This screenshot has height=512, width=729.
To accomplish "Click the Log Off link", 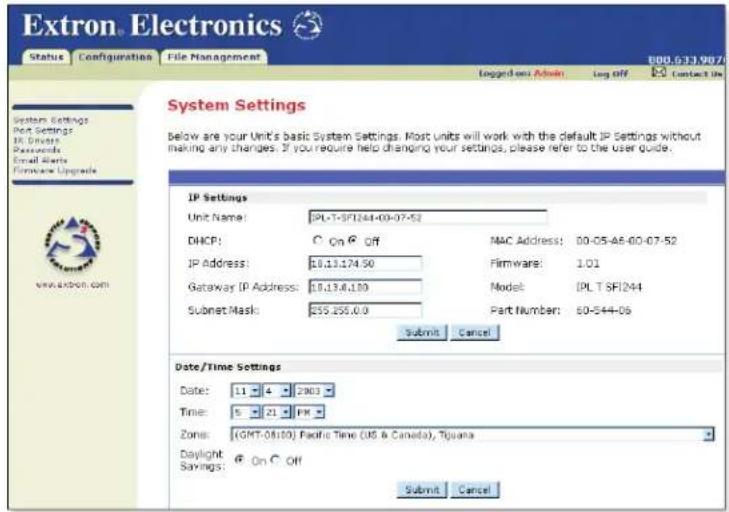I will point(610,73).
